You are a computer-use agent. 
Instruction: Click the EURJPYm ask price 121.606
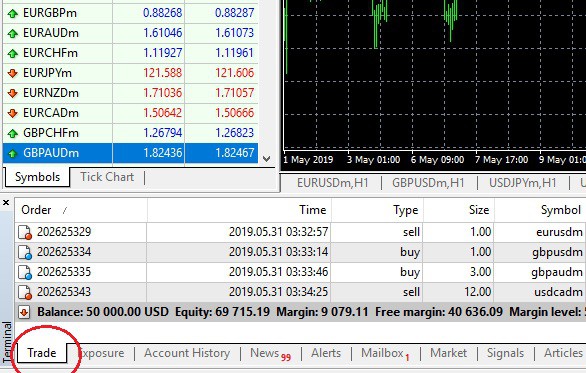pyautogui.click(x=234, y=73)
